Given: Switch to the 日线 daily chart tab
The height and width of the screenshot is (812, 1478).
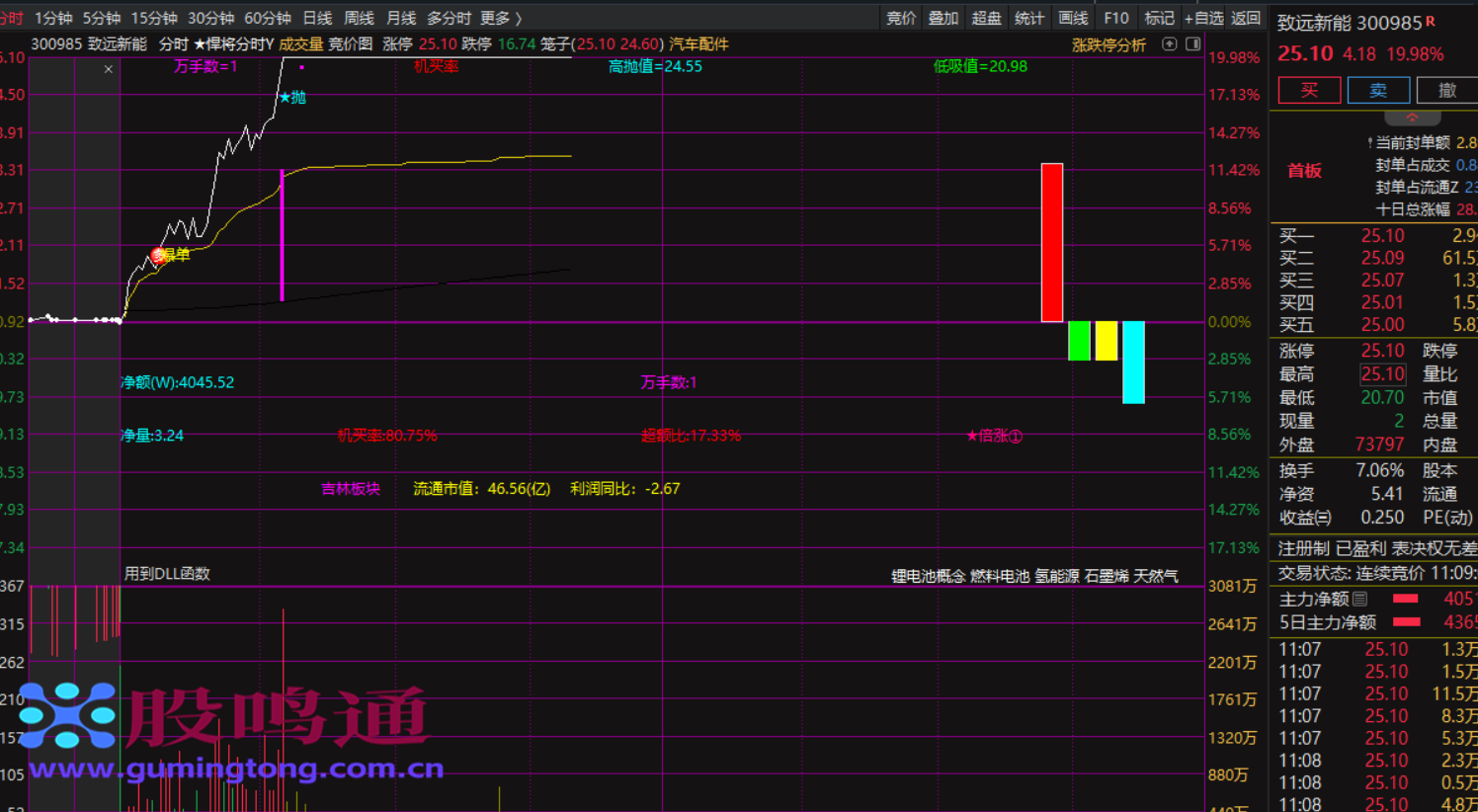Looking at the screenshot, I should coord(317,18).
